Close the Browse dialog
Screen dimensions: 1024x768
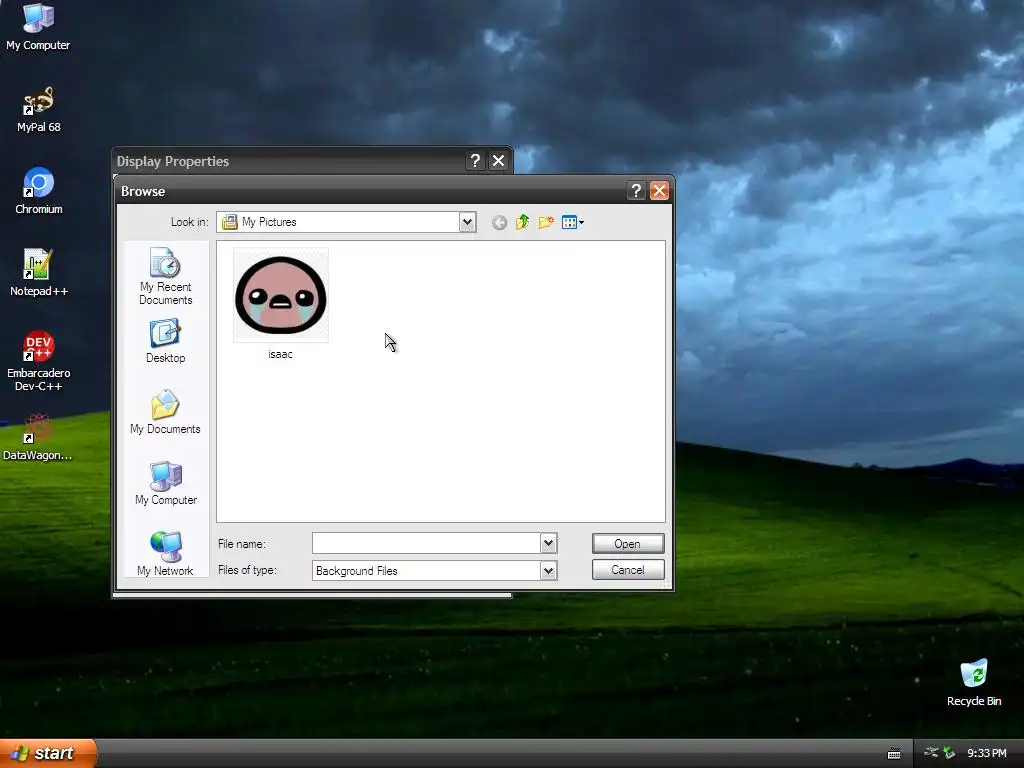pos(660,191)
